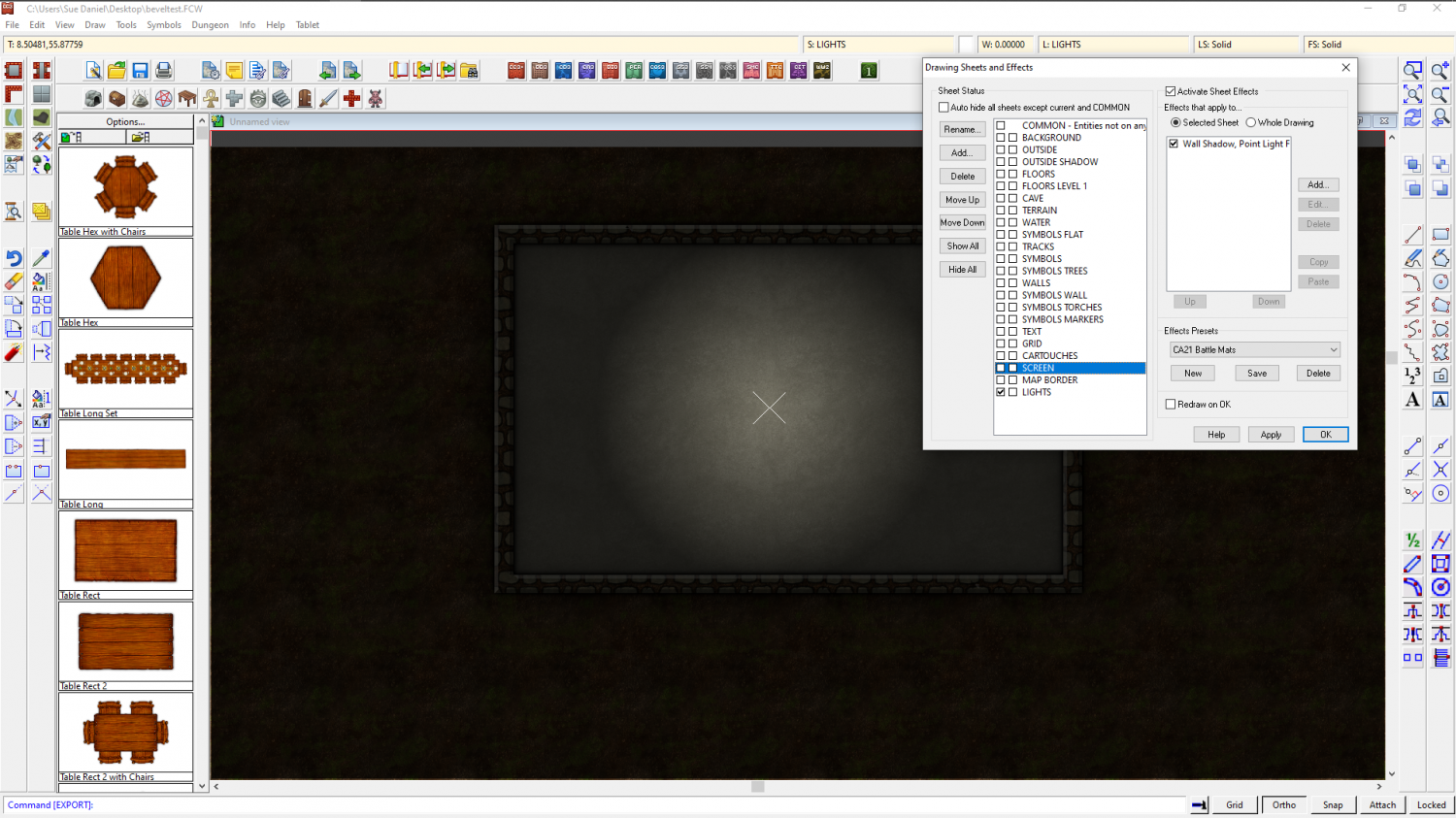Image resolution: width=1456 pixels, height=818 pixels.
Task: Open the Tablet menu
Action: pos(308,25)
